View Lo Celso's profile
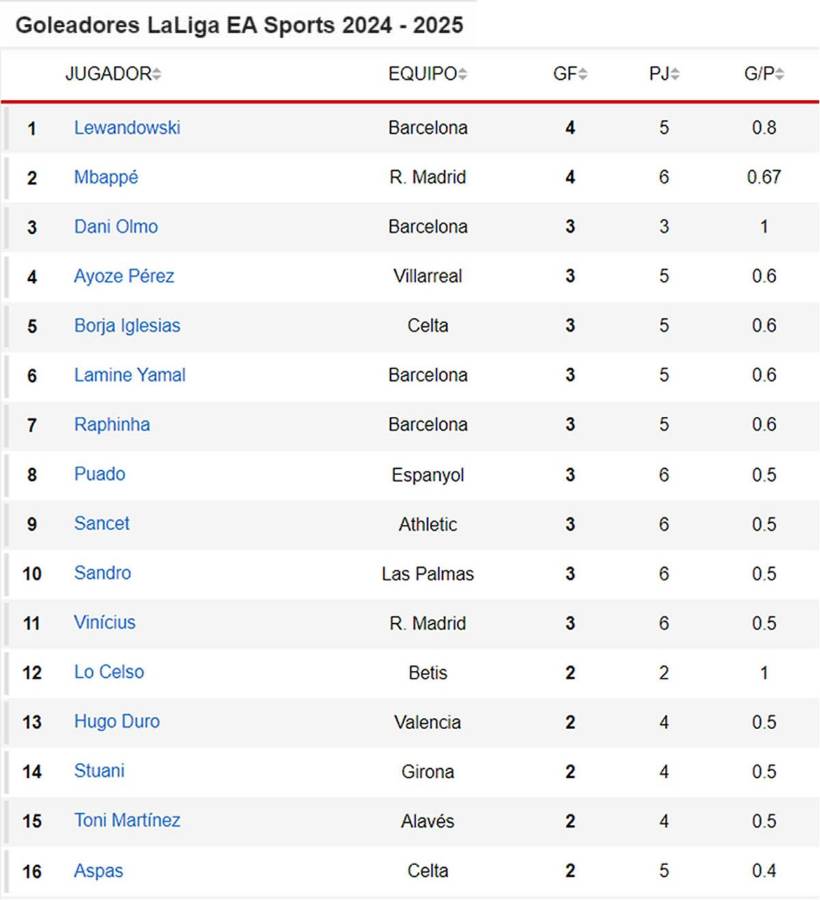Viewport: 820px width, 900px height. click(109, 672)
